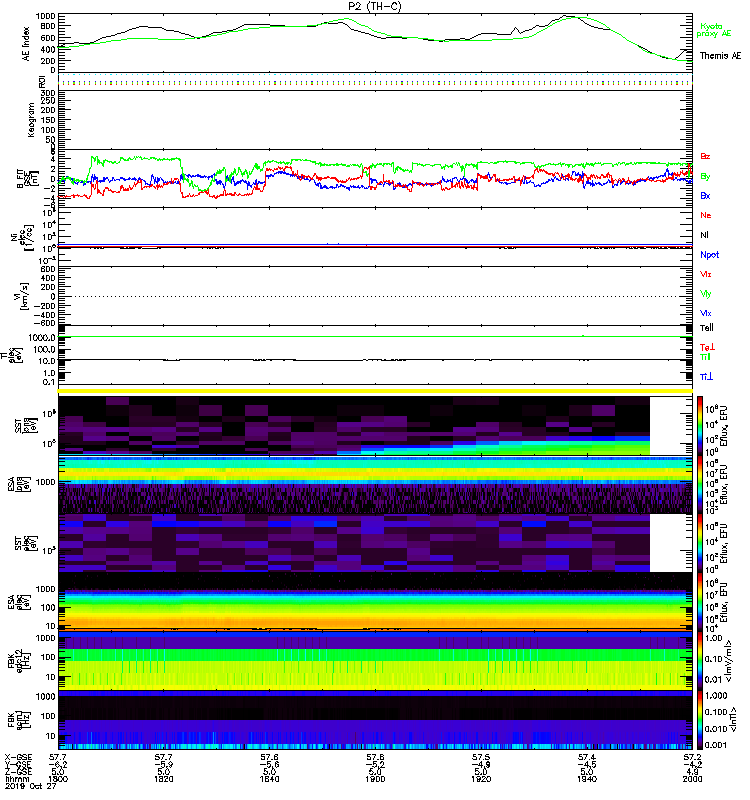750x800 pixels.
Task: Click the -400 tick on the velocity axis
Action: [45, 315]
